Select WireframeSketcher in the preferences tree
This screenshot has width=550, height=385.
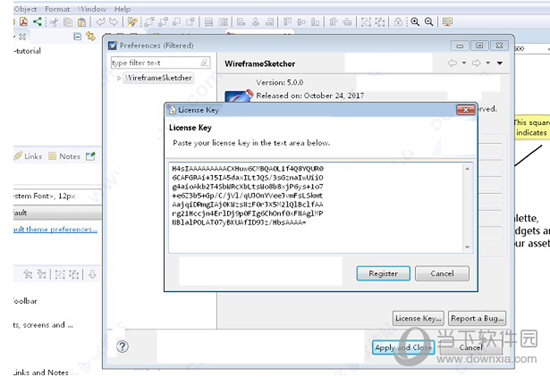[x=159, y=78]
